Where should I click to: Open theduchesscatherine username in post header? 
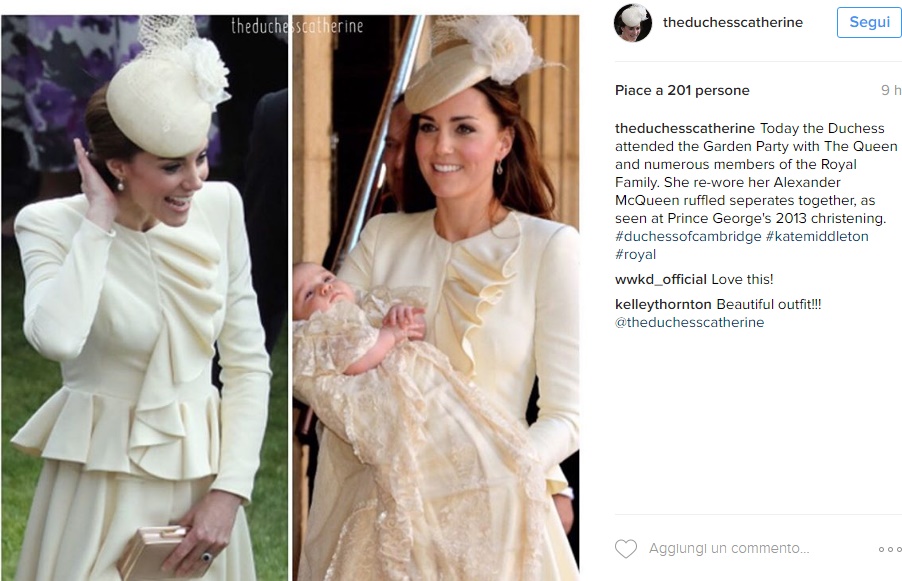coord(733,22)
